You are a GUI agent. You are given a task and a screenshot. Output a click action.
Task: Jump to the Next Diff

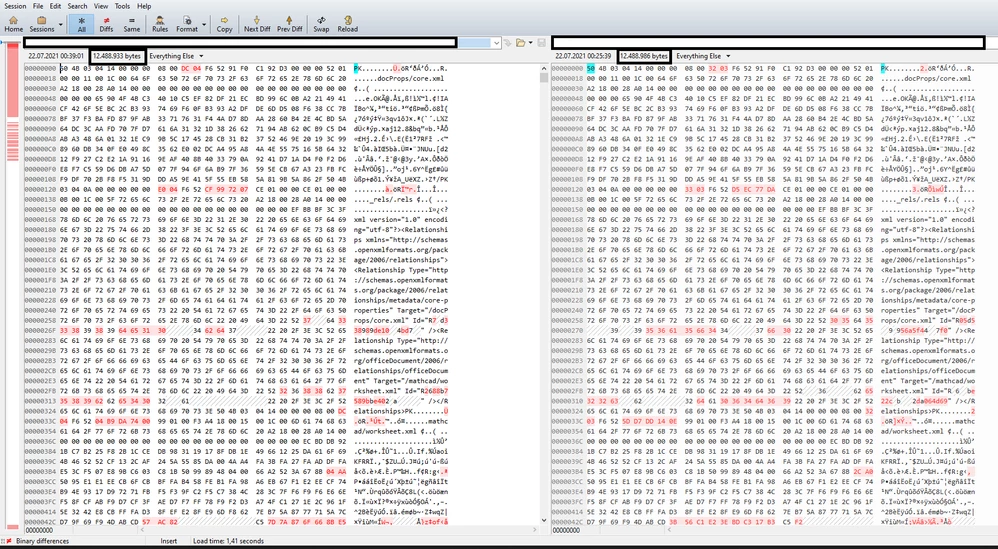click(x=257, y=24)
